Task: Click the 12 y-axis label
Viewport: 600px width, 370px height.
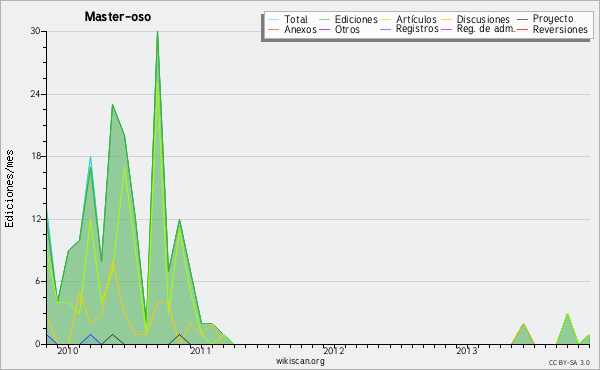Action: click(36, 219)
